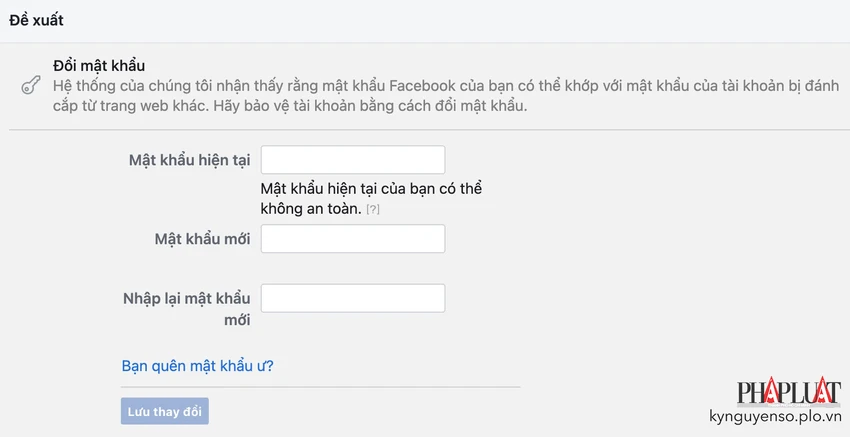Image resolution: width=850 pixels, height=437 pixels.
Task: Focus the Mật khẩu mới input field
Action: tap(353, 239)
